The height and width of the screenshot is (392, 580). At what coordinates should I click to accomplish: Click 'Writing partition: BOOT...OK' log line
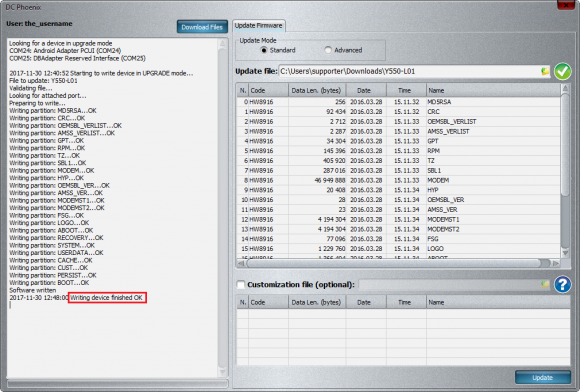(49, 283)
